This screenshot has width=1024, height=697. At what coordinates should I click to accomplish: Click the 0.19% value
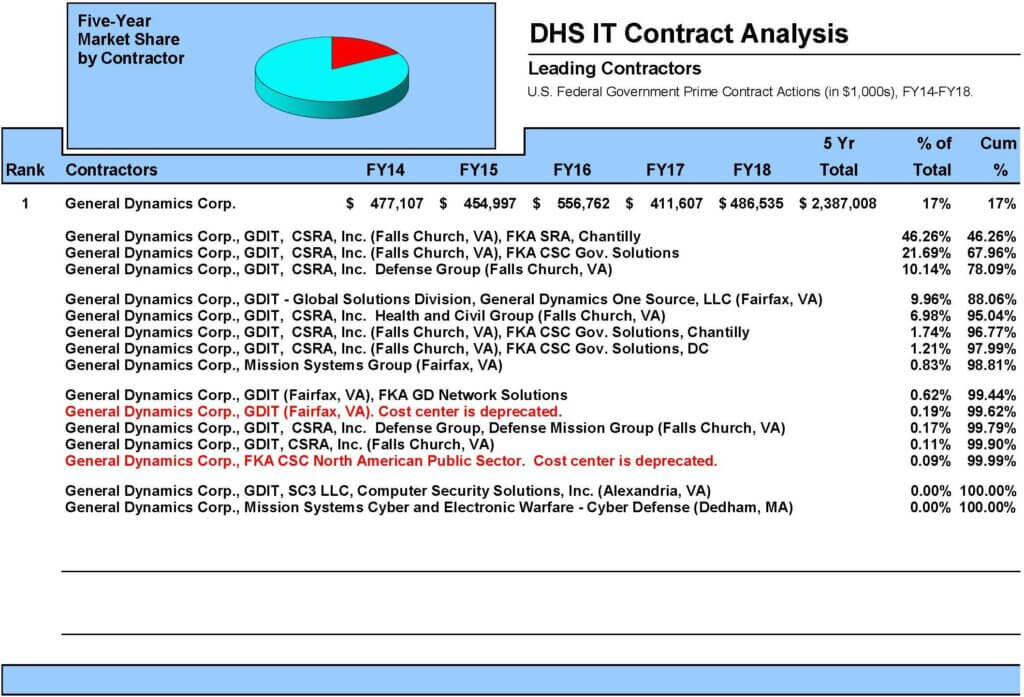point(931,412)
